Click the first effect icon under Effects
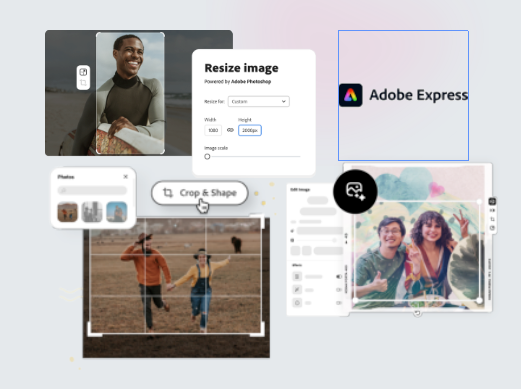 (x=297, y=276)
